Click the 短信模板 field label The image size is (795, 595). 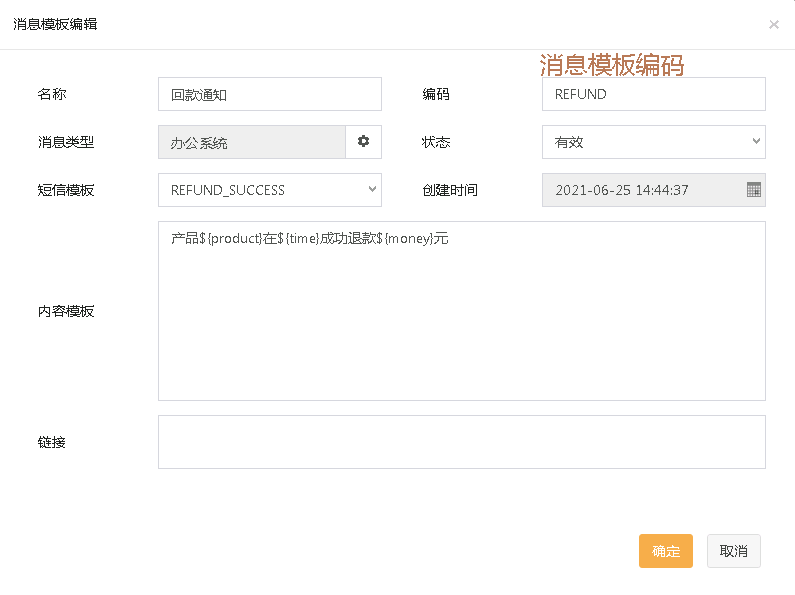(x=66, y=190)
